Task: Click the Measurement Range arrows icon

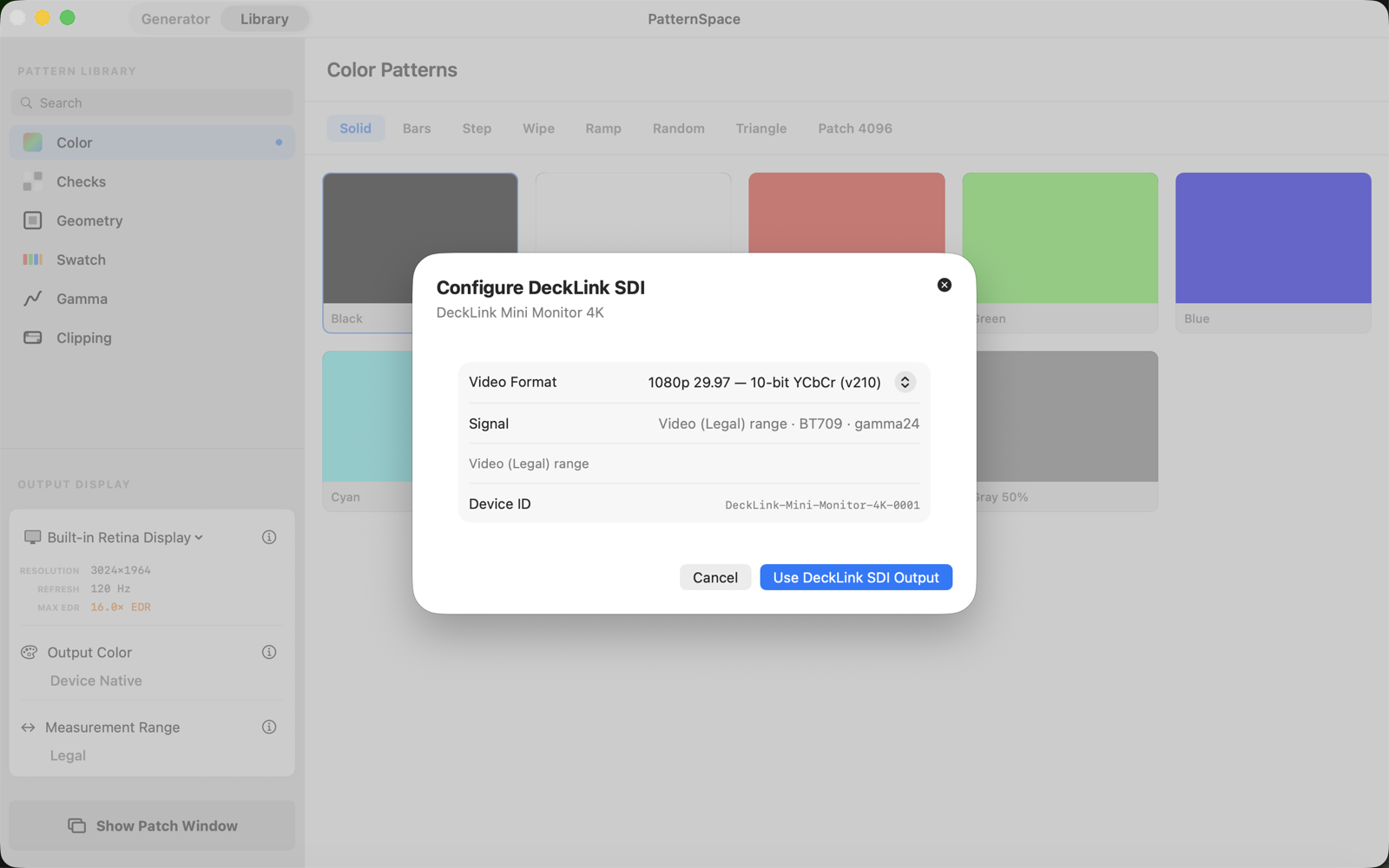Action: [29, 727]
